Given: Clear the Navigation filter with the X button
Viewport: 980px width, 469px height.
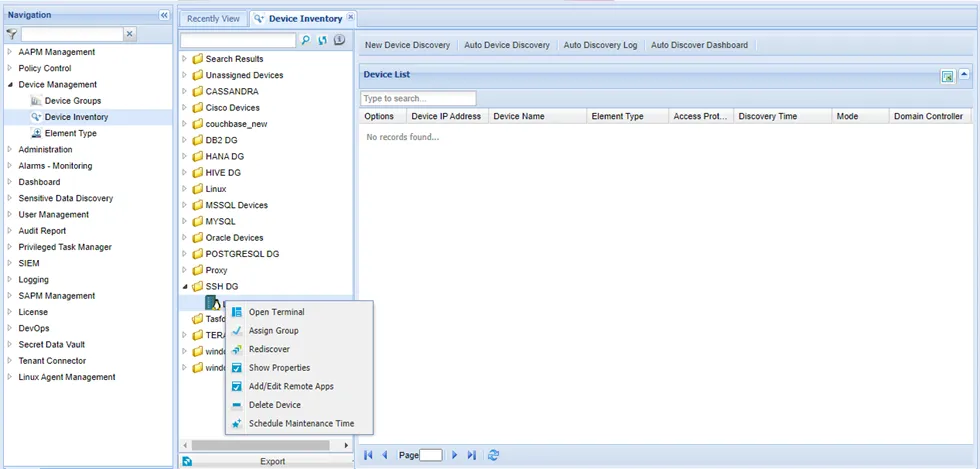Looking at the screenshot, I should pos(130,34).
